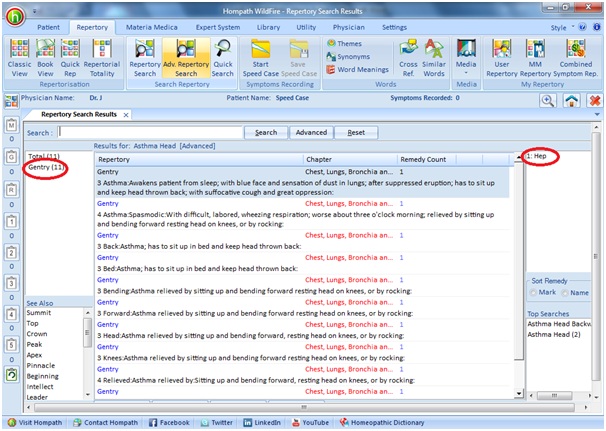The width and height of the screenshot is (606, 431).
Task: Open Media dropdown button
Action: point(466,58)
